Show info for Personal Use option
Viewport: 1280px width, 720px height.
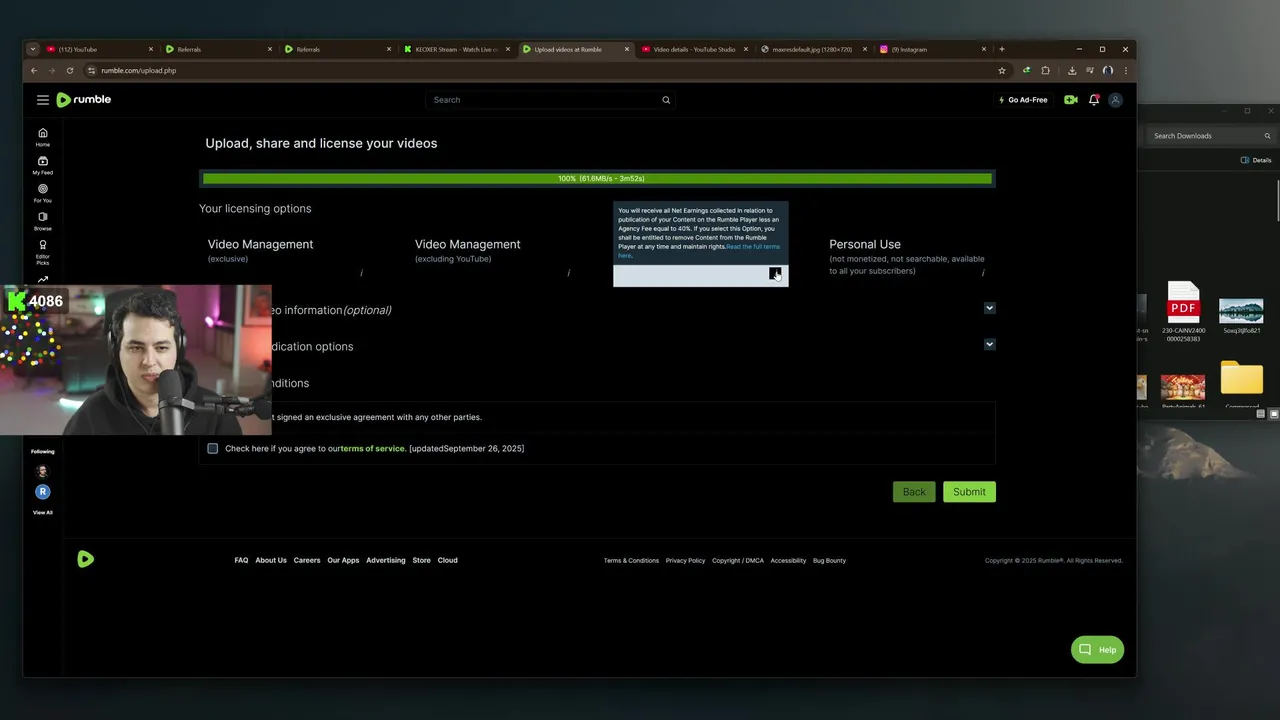point(983,273)
